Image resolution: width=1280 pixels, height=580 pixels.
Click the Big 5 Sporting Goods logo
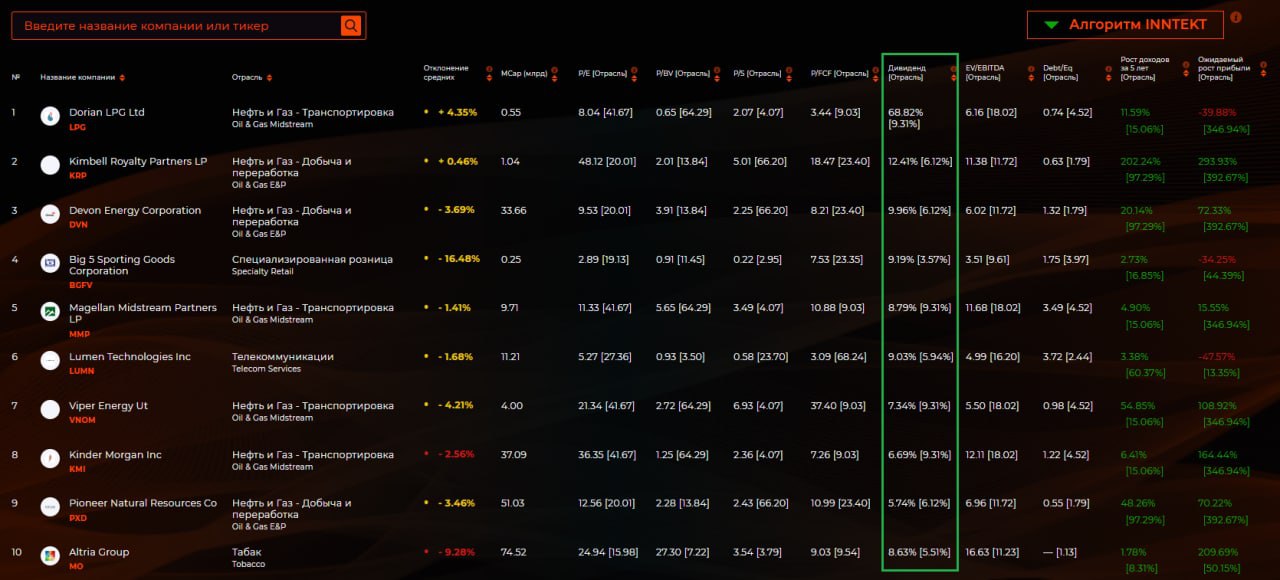click(50, 263)
